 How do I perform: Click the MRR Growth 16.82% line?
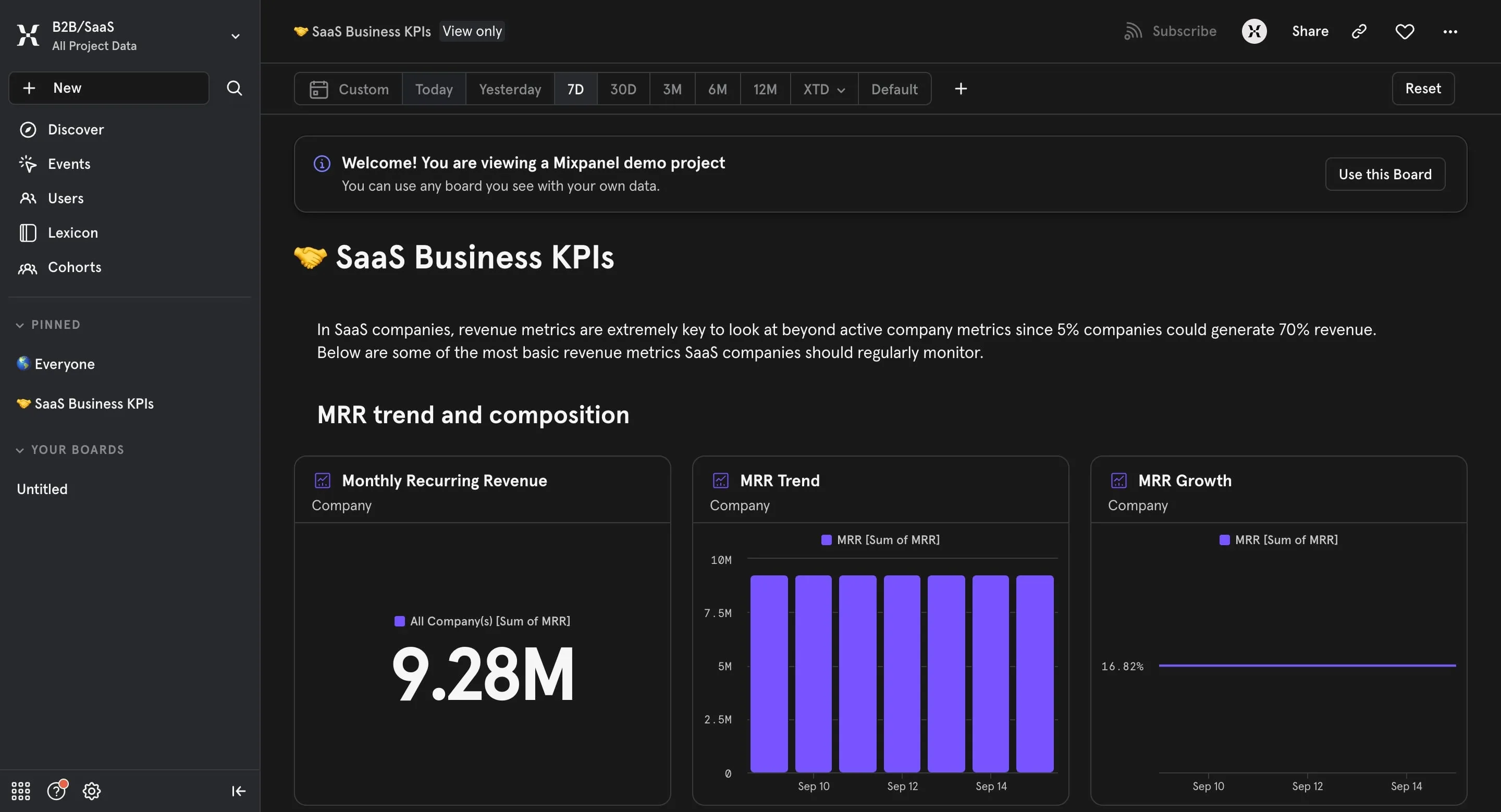point(1307,665)
